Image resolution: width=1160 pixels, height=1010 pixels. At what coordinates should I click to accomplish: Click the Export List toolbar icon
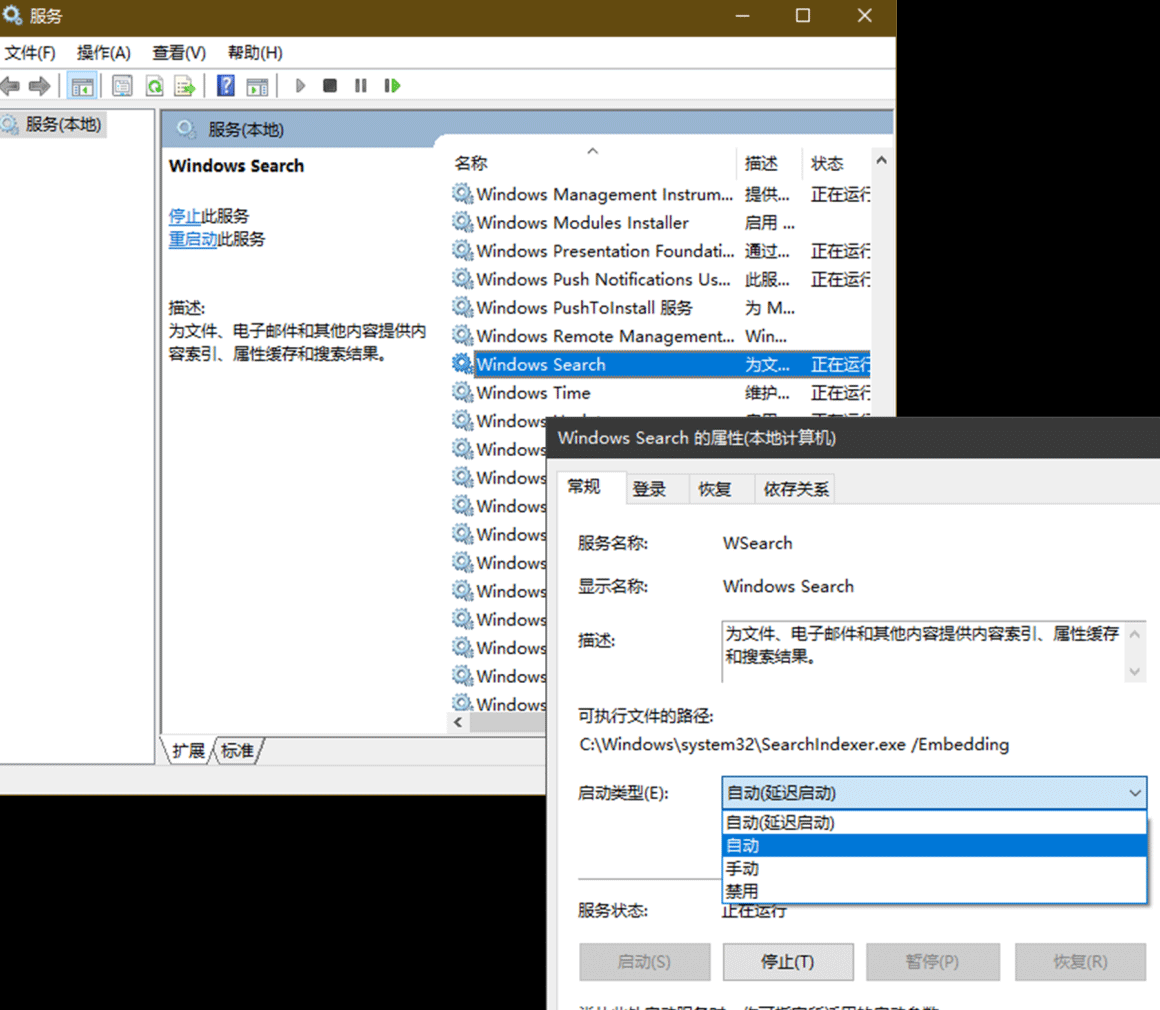[x=184, y=86]
